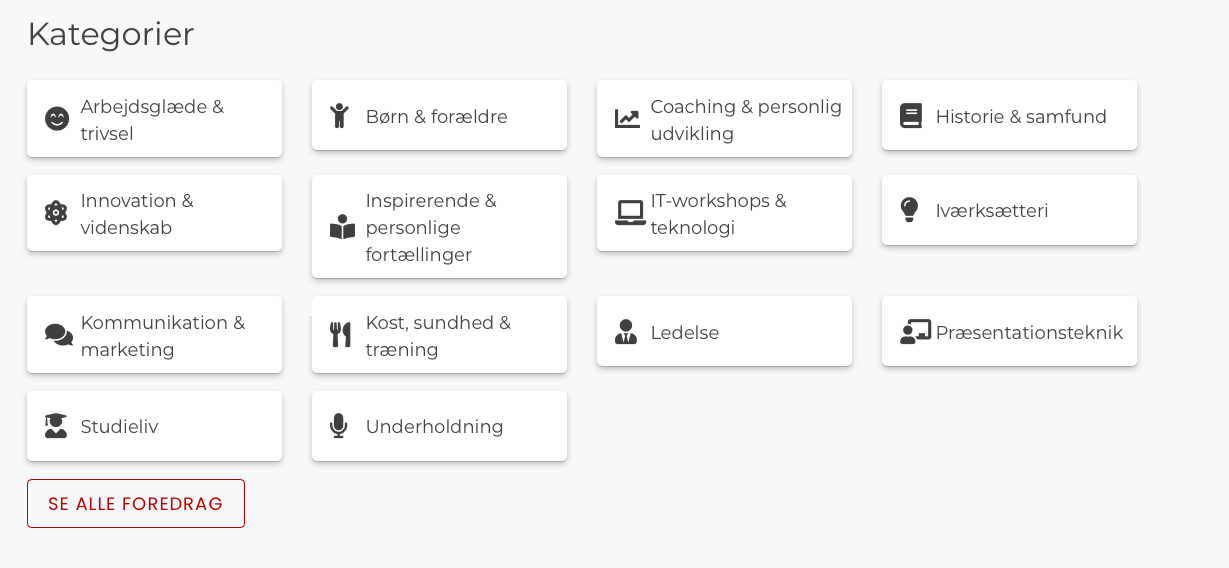The image size is (1229, 568).
Task: Click the chart icon for Coaching & personlig udvikling
Action: [x=627, y=119]
